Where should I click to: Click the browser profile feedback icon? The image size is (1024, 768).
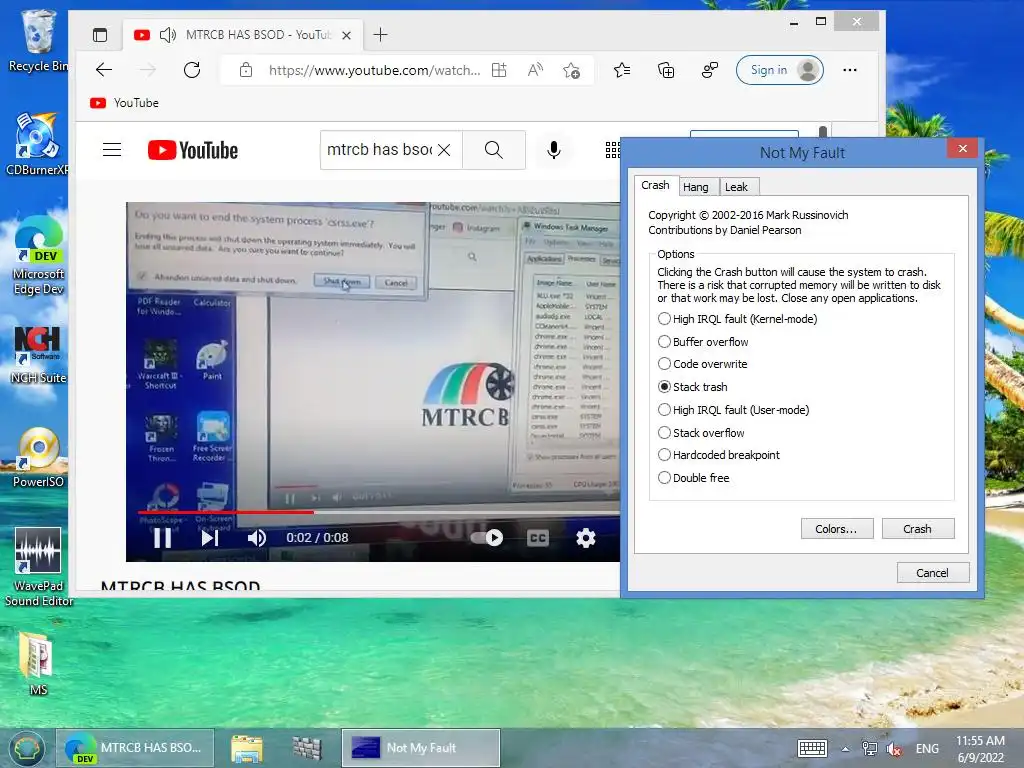pyautogui.click(x=710, y=70)
